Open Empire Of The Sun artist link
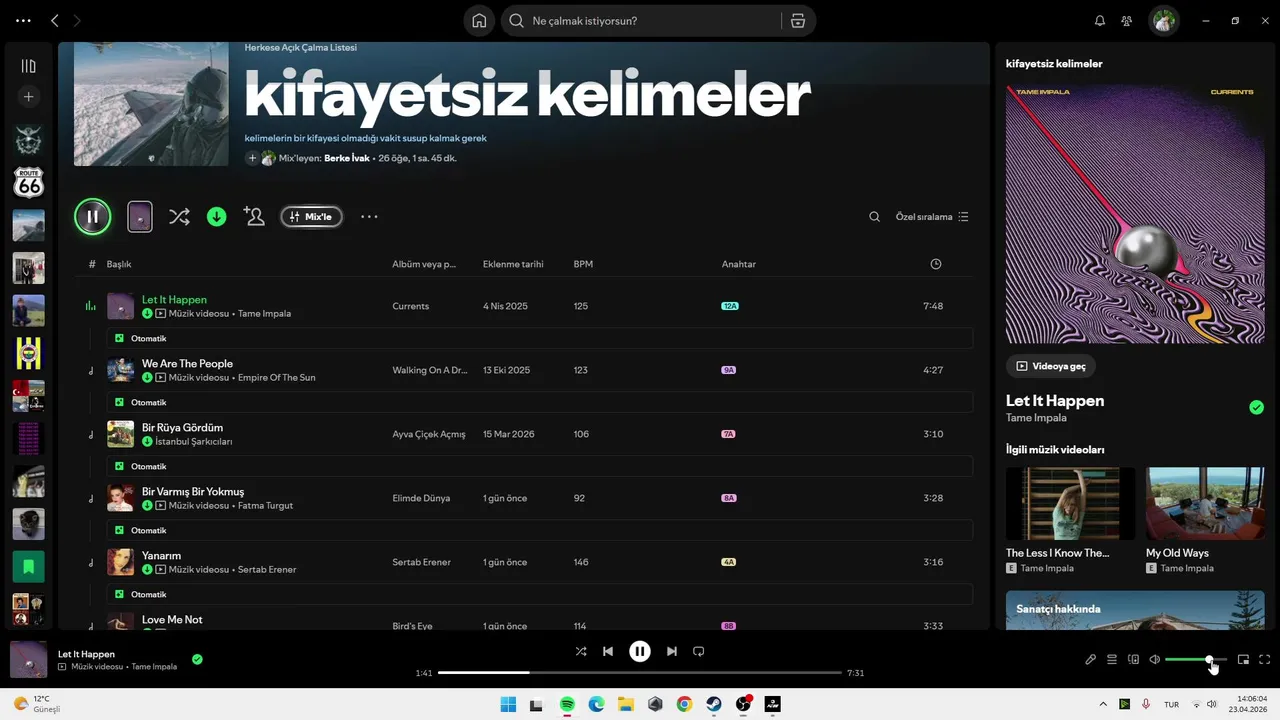This screenshot has height=720, width=1280. (276, 378)
